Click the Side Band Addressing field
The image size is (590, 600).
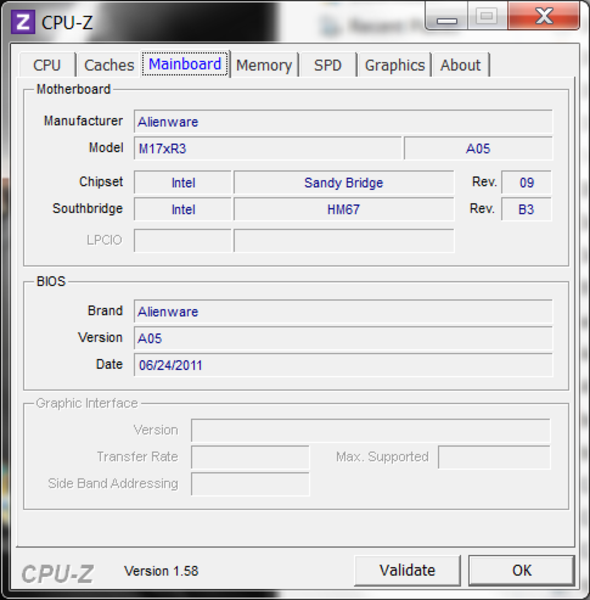pos(250,484)
